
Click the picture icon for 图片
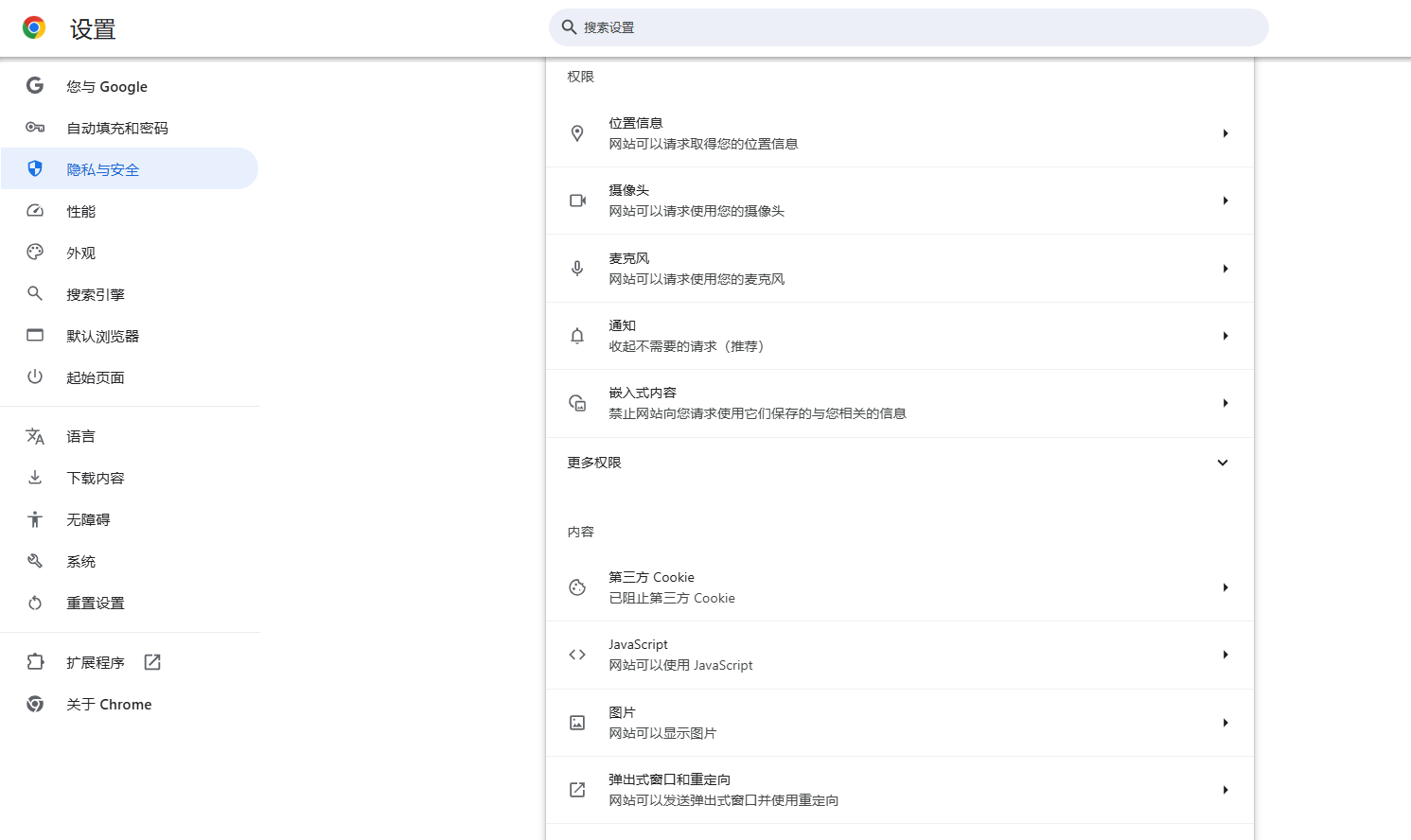click(x=577, y=723)
